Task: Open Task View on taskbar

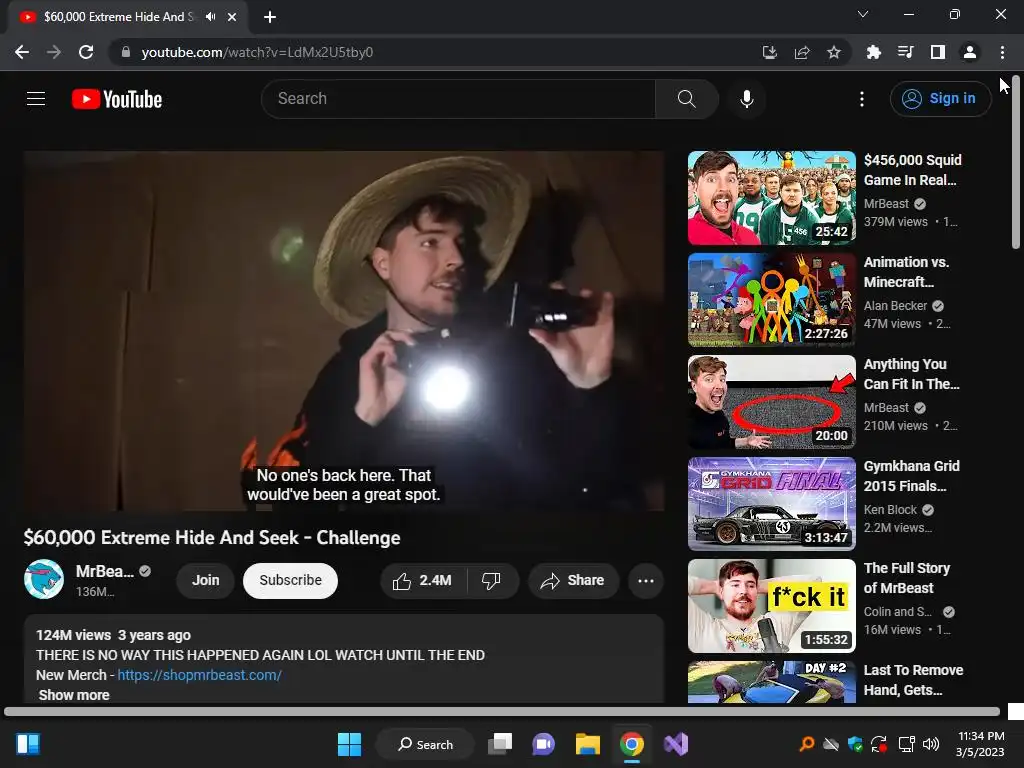Action: pyautogui.click(x=500, y=744)
